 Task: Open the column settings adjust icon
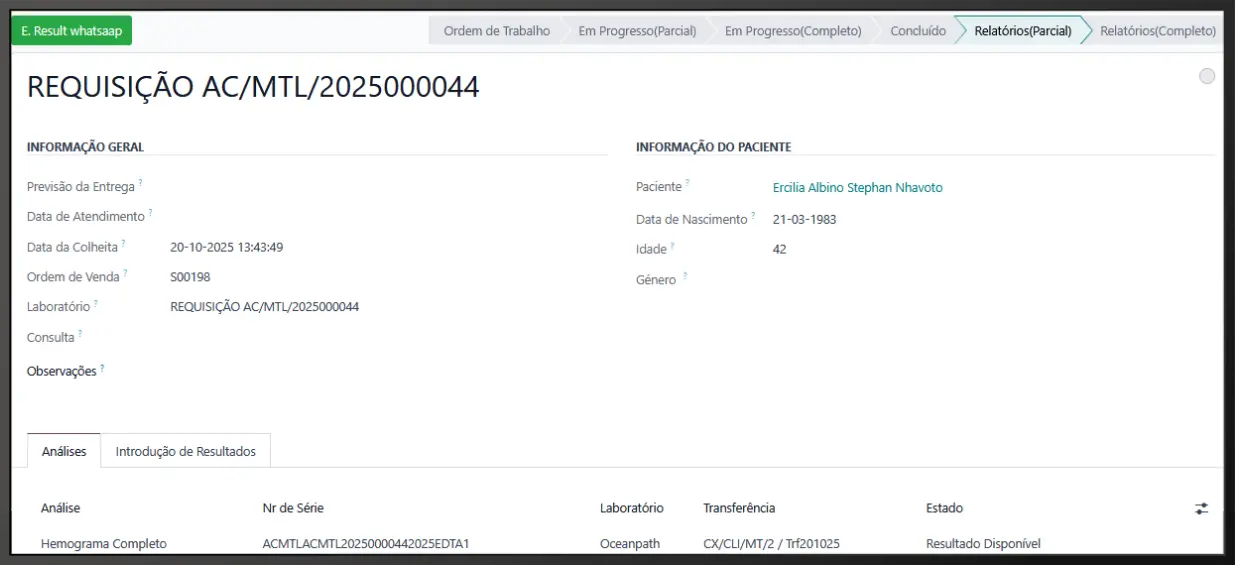(x=1201, y=508)
